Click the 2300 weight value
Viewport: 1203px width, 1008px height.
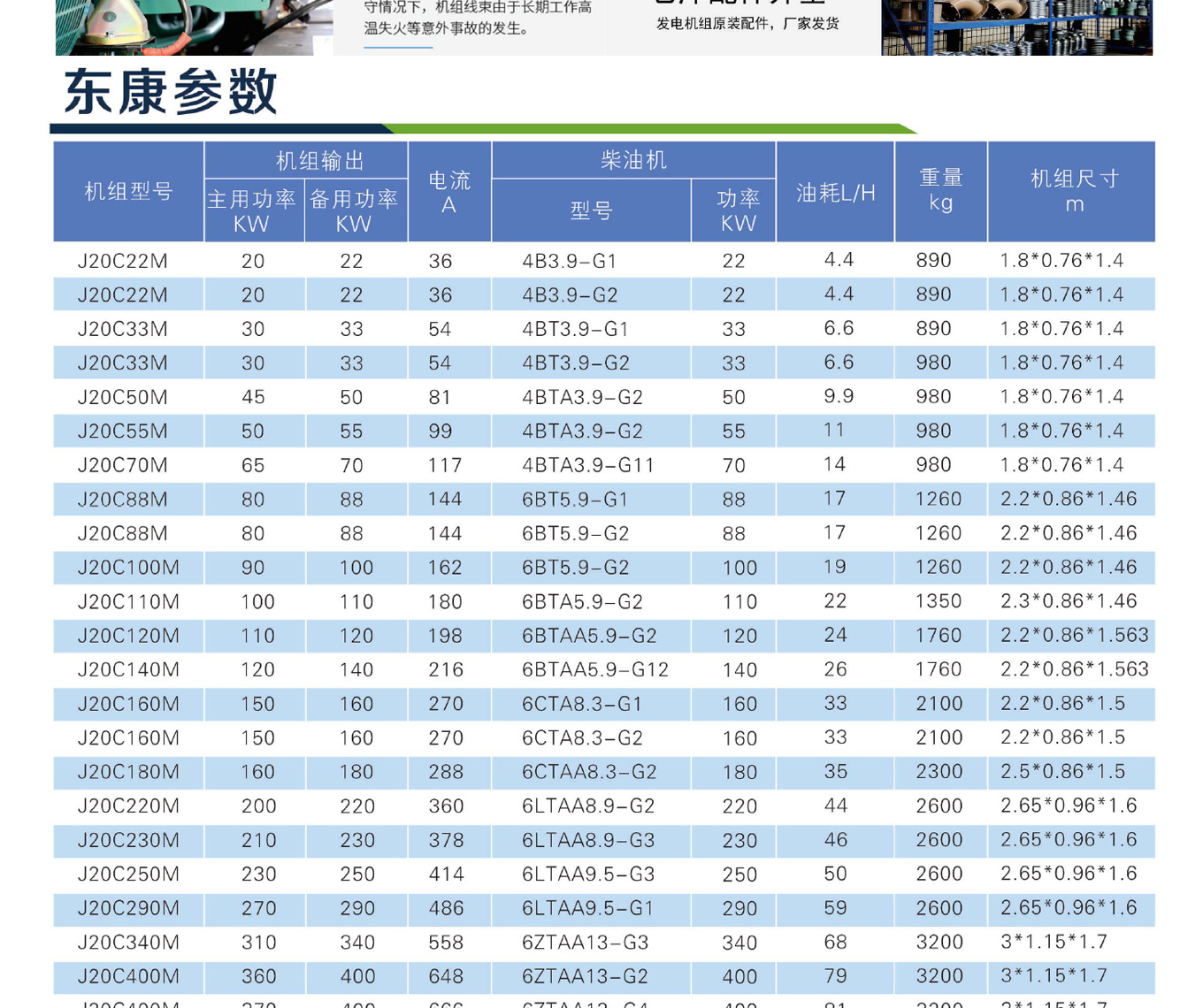[x=939, y=772]
